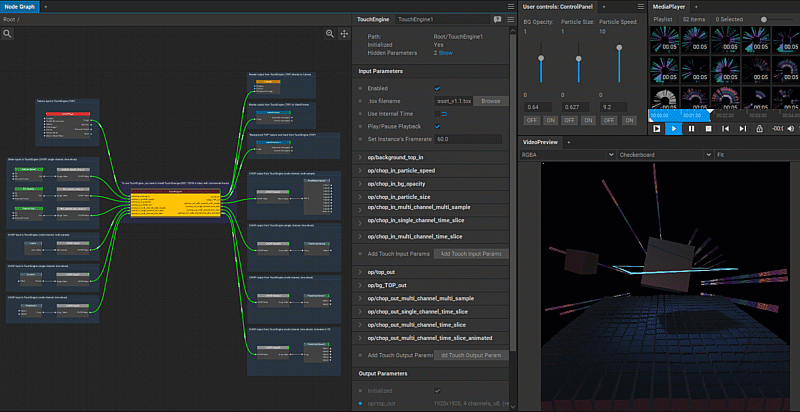Stop media playback
The width and height of the screenshot is (800, 412).
[x=708, y=128]
